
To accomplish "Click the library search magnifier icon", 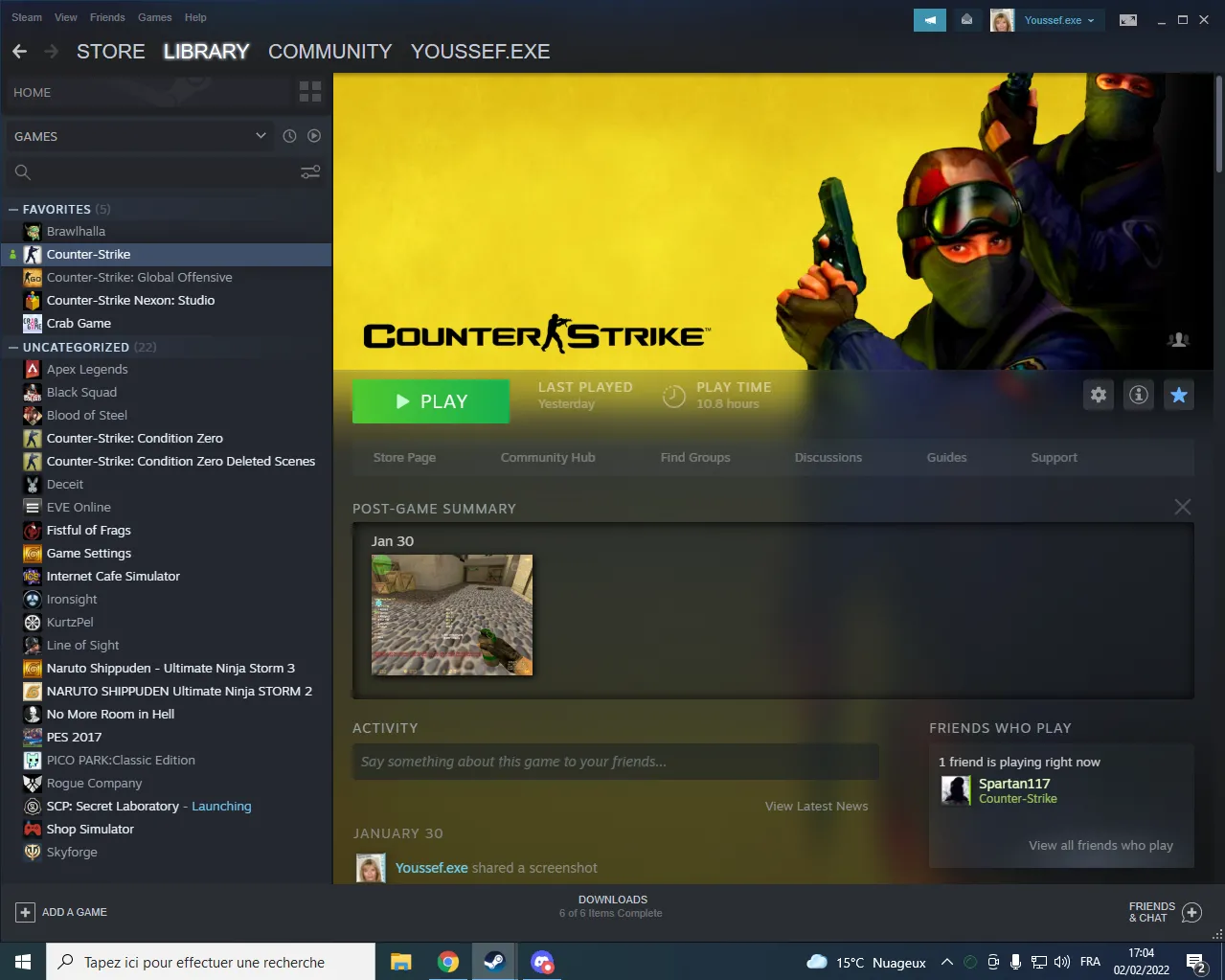I will pos(23,172).
